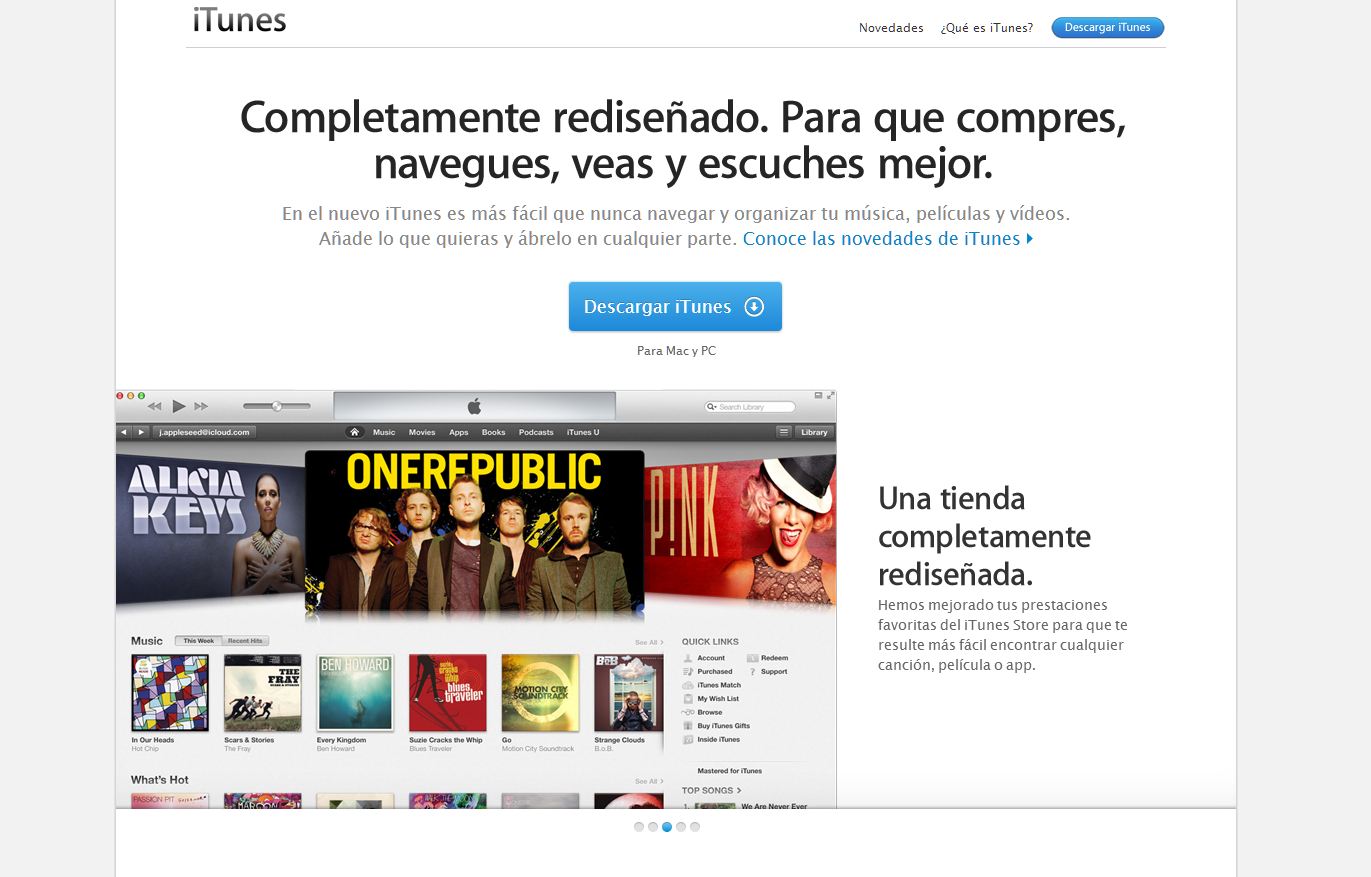Expand the TOP SONGS section arrow
The width and height of the screenshot is (1371, 877).
pyautogui.click(x=739, y=791)
